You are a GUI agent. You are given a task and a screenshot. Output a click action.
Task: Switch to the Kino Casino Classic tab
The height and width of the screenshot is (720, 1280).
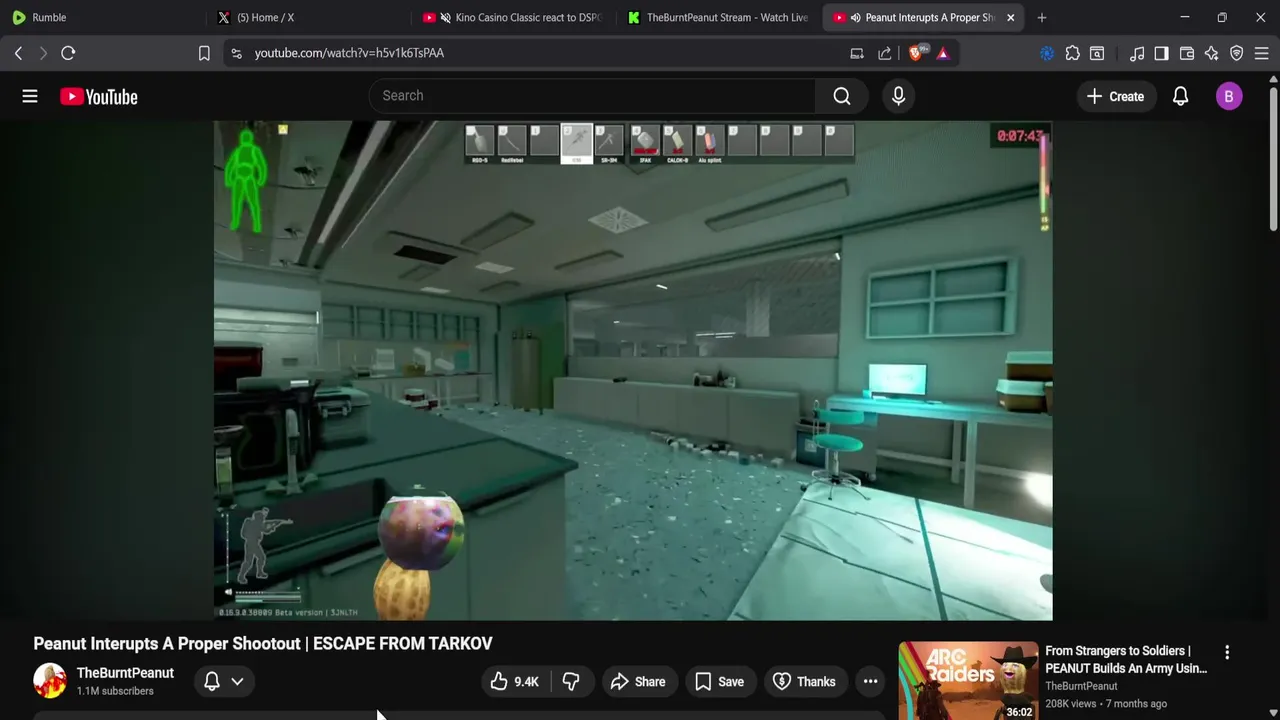[512, 17]
